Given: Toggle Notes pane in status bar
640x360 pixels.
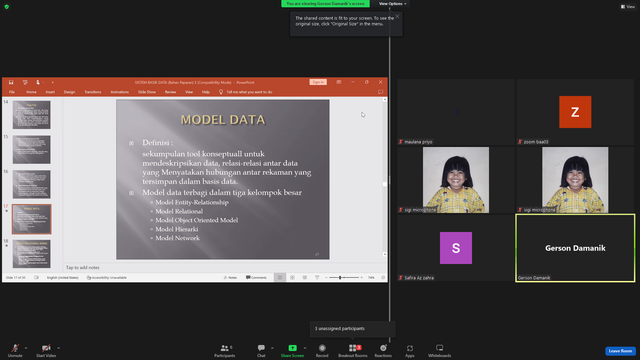Looking at the screenshot, I should 230,278.
